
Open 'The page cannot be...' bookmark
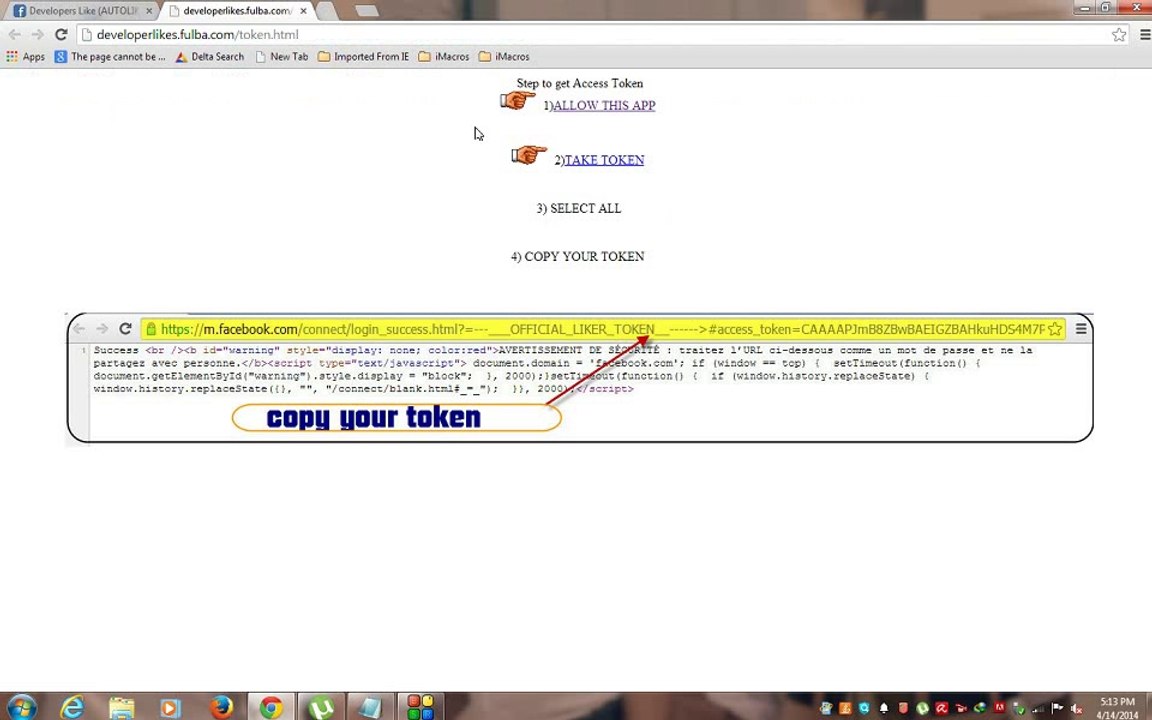point(110,57)
